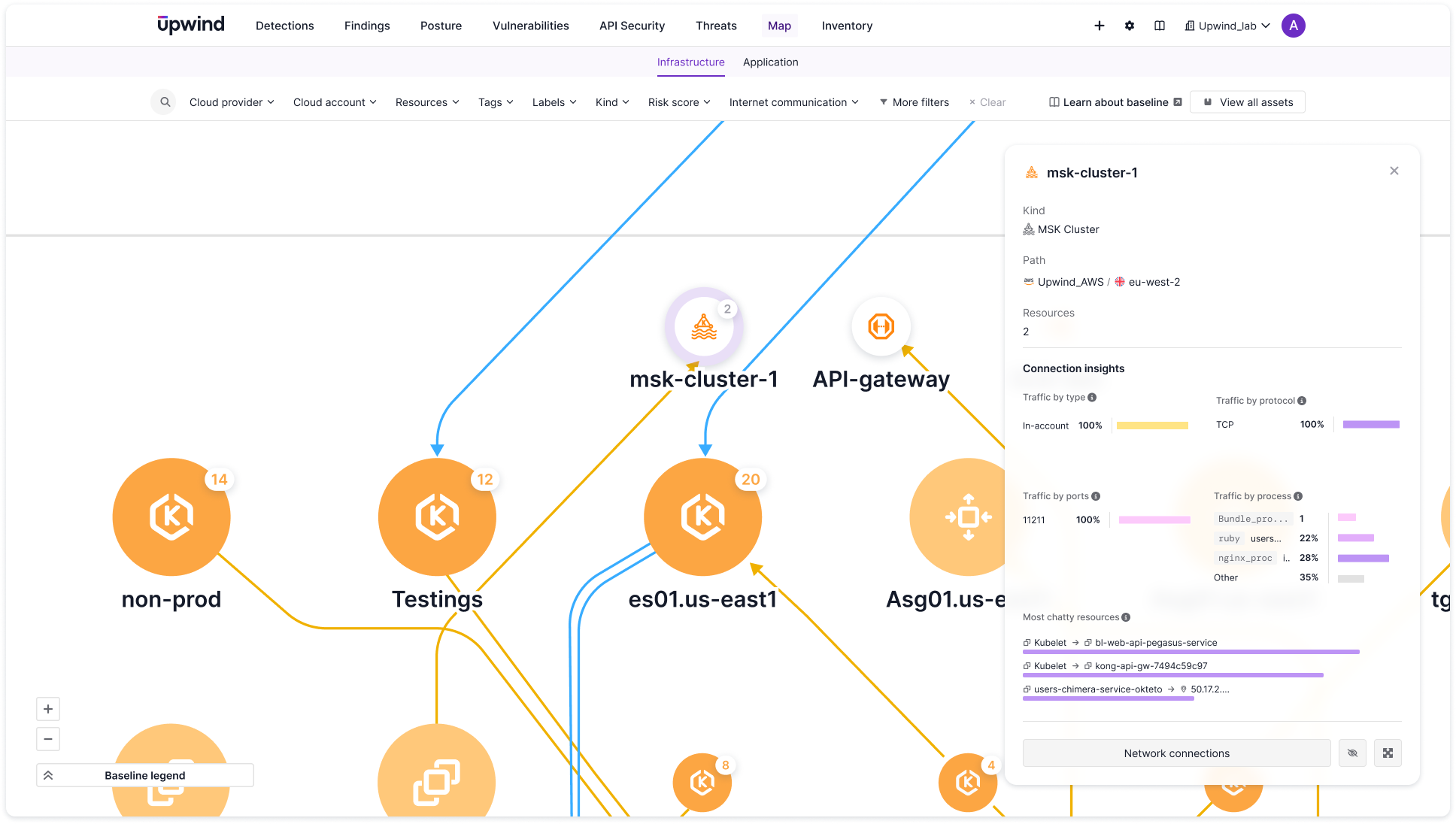Collapse the Baseline legend panel
Image resolution: width=1456 pixels, height=824 pixels.
click(x=48, y=774)
